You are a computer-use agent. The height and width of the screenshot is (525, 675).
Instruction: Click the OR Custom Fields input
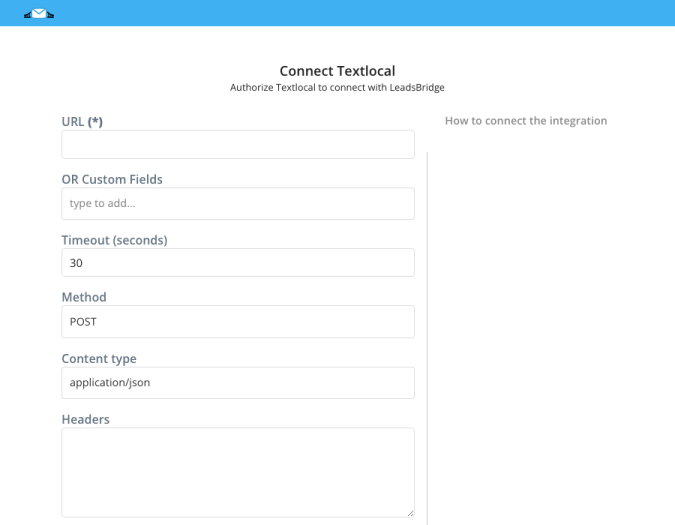tap(238, 204)
